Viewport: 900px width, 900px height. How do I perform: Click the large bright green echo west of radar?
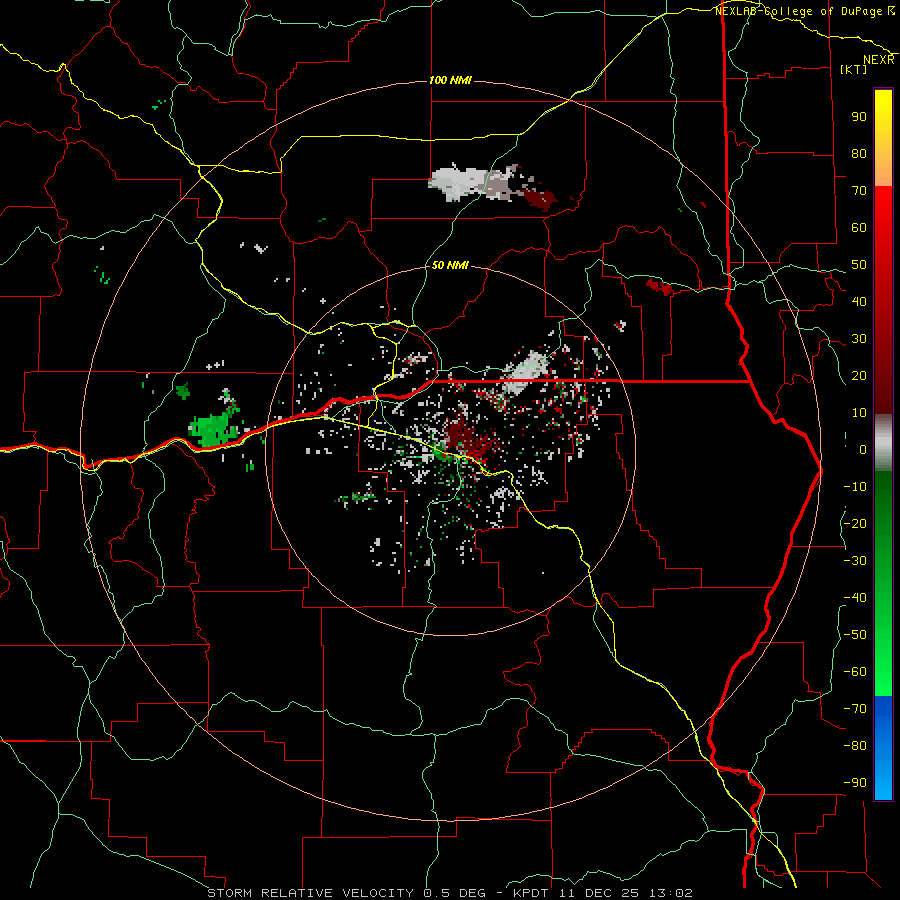pos(214,428)
